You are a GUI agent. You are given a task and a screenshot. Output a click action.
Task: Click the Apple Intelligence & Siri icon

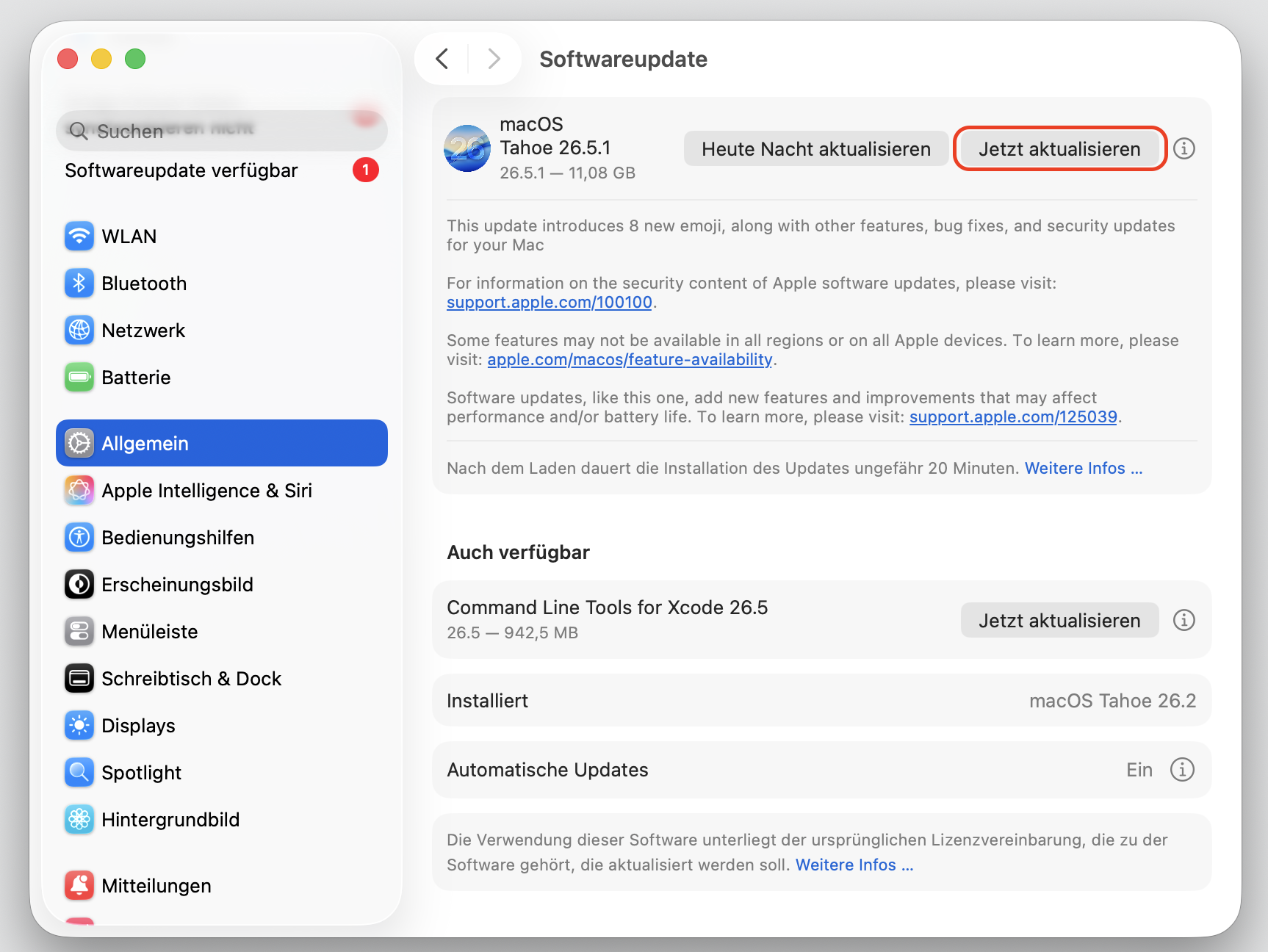click(x=79, y=491)
